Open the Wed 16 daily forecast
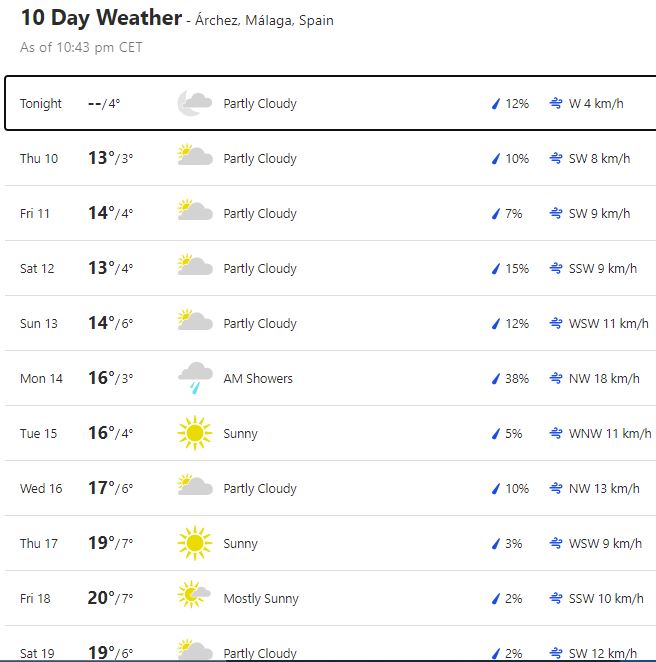Image resolution: width=656 pixels, height=662 pixels. click(330, 488)
